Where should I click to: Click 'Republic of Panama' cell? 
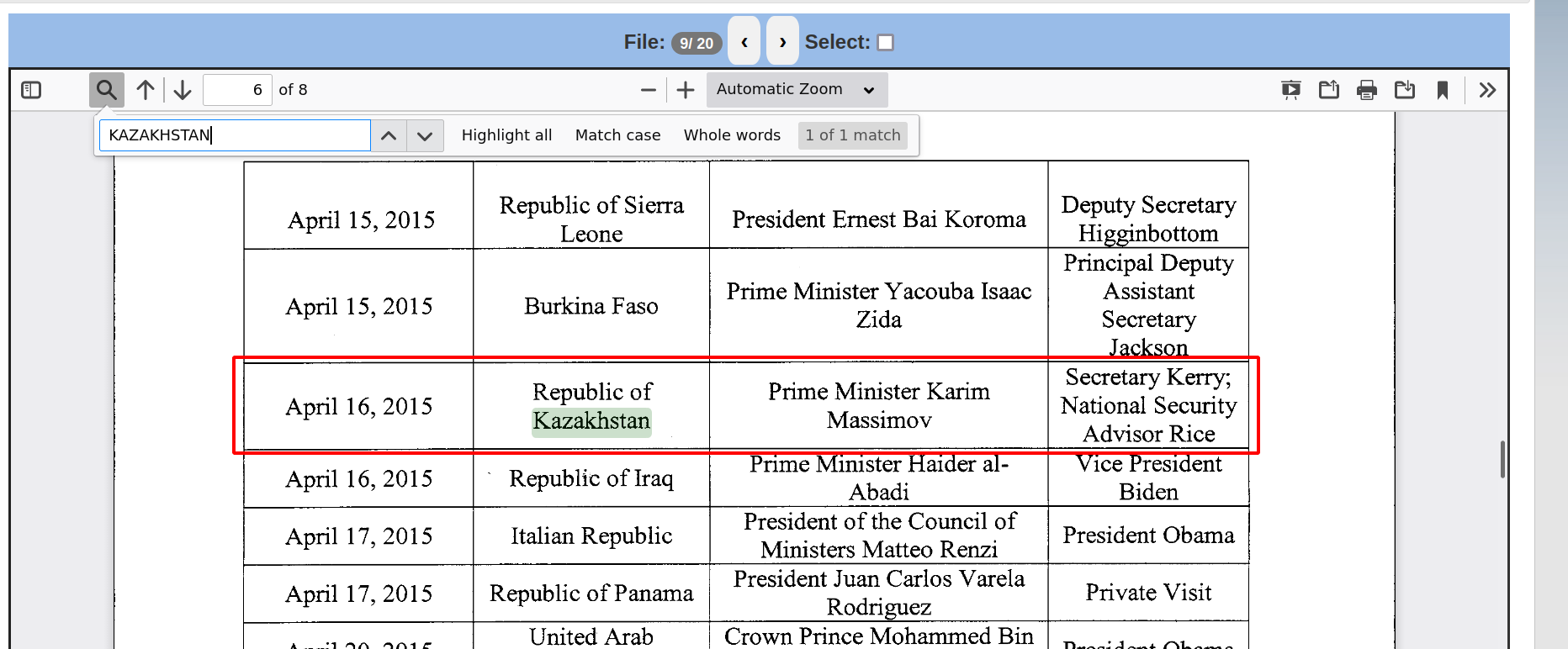point(591,594)
